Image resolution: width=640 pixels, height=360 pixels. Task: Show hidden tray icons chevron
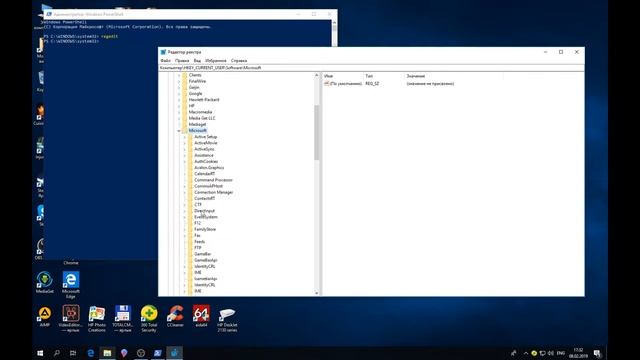pyautogui.click(x=525, y=353)
